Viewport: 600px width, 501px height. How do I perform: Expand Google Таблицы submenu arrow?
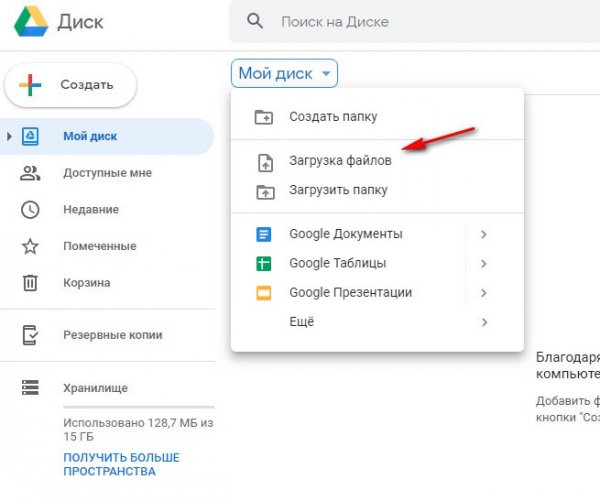coord(484,264)
